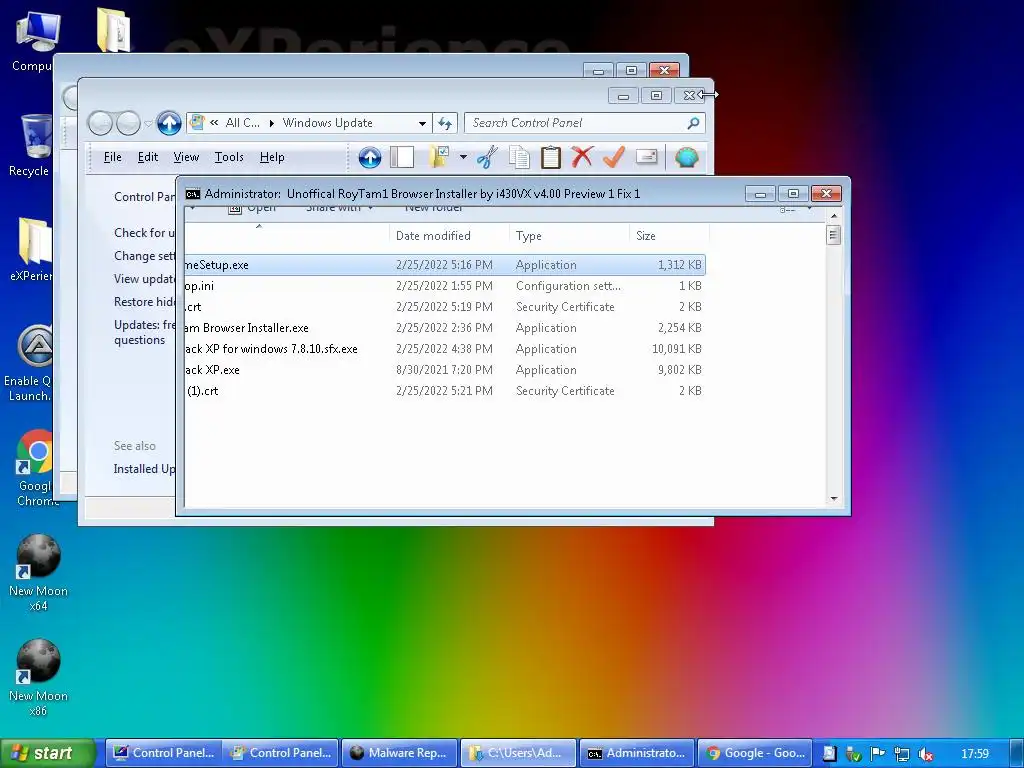
Task: Click the Cut scissors icon
Action: tap(487, 157)
